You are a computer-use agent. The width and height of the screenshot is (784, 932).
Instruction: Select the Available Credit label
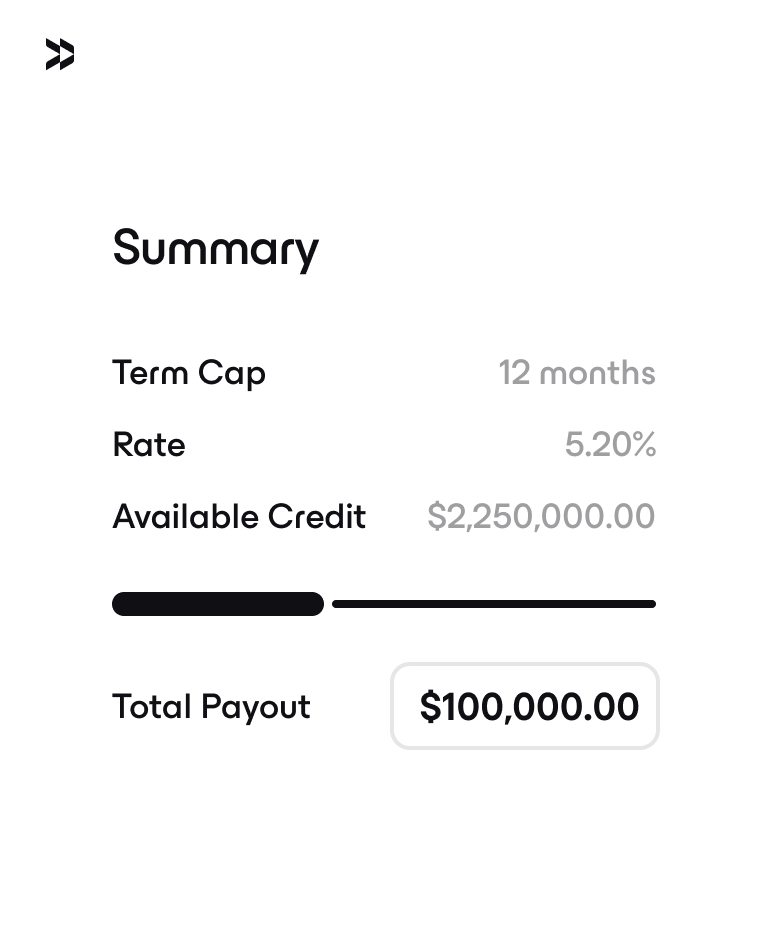click(239, 517)
